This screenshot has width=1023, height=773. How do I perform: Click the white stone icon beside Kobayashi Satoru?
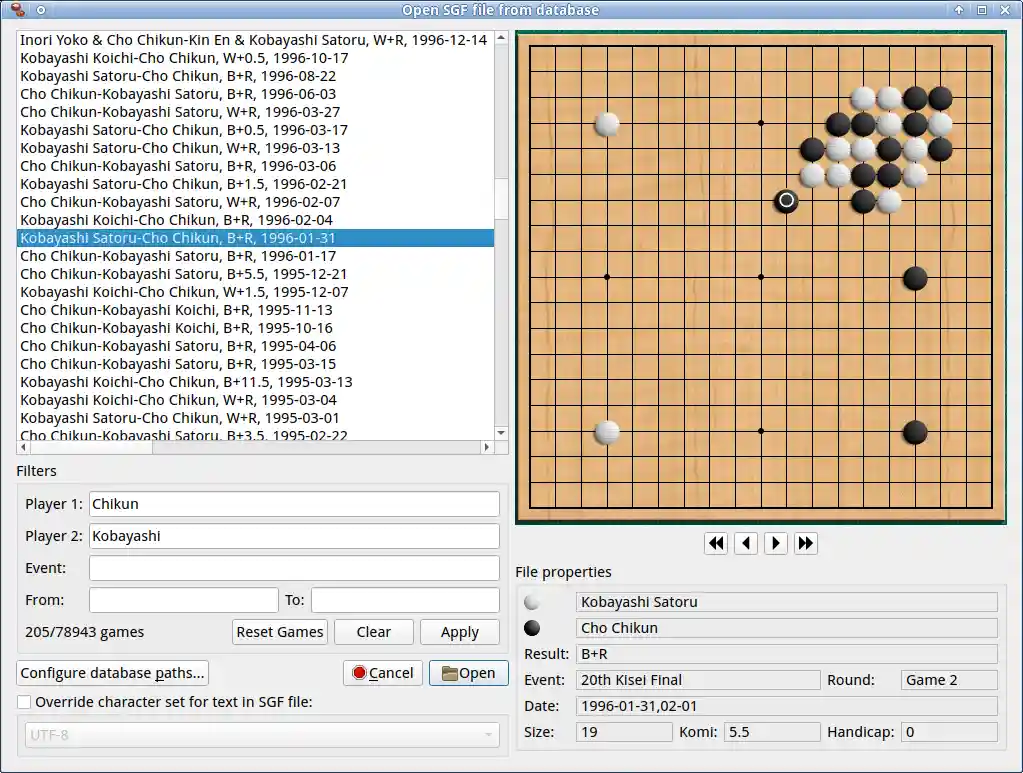coord(532,601)
